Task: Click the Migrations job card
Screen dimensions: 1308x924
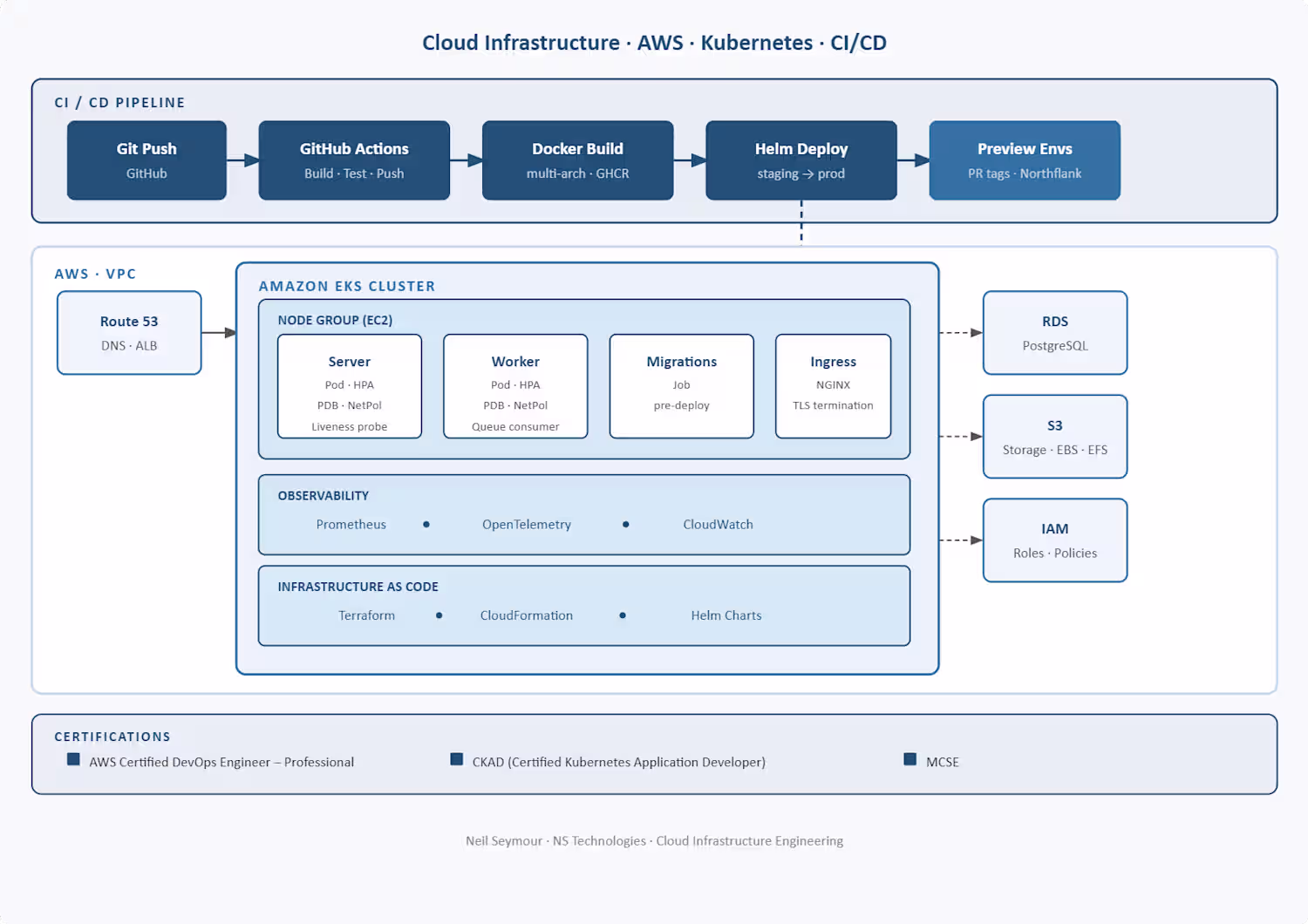Action: 682,386
